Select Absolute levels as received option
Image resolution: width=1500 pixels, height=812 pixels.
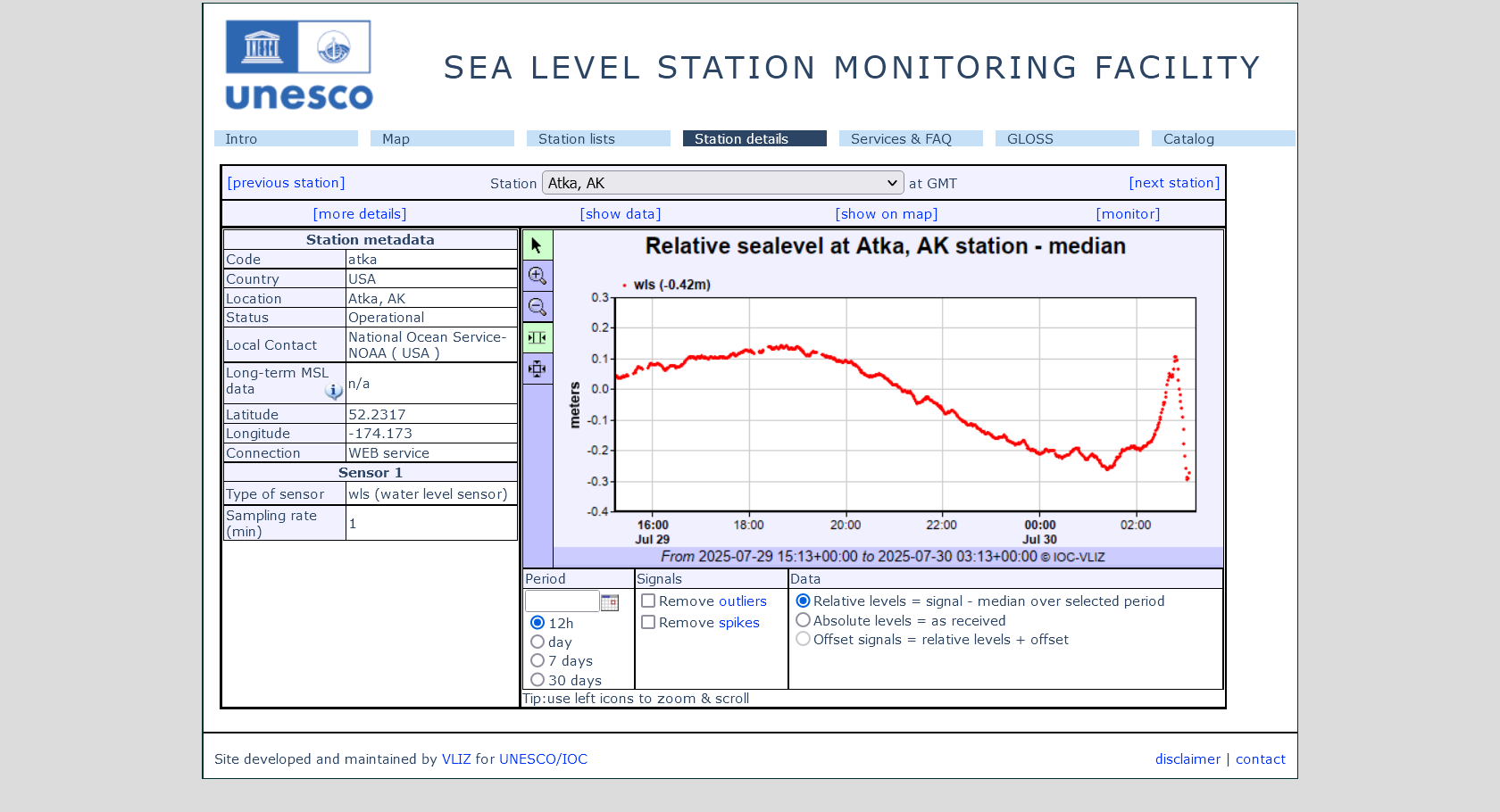[x=803, y=620]
